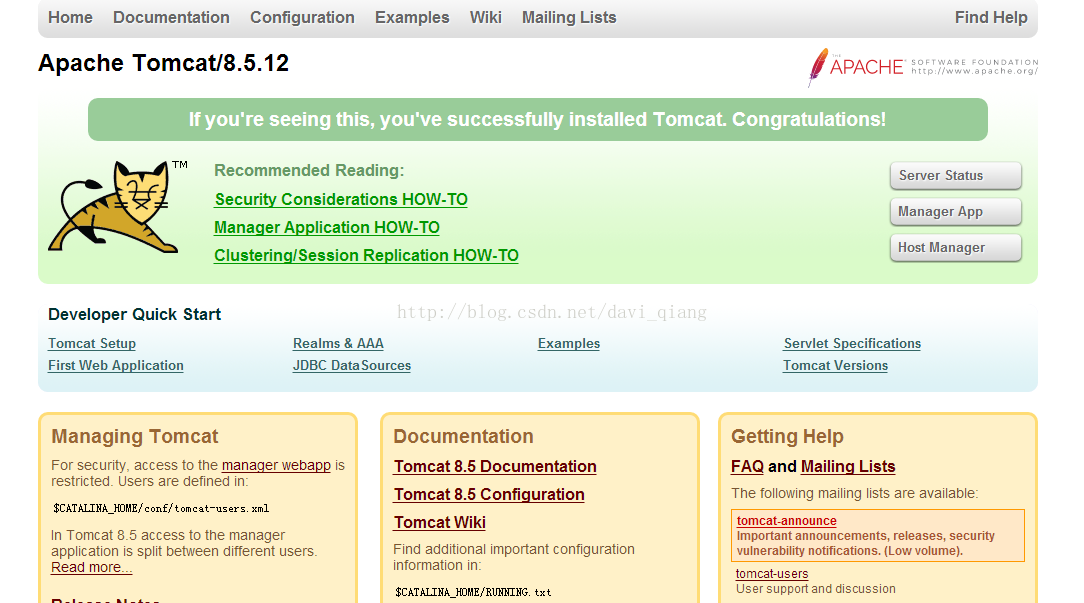Follow the Tomcat Setup link

[x=92, y=344]
